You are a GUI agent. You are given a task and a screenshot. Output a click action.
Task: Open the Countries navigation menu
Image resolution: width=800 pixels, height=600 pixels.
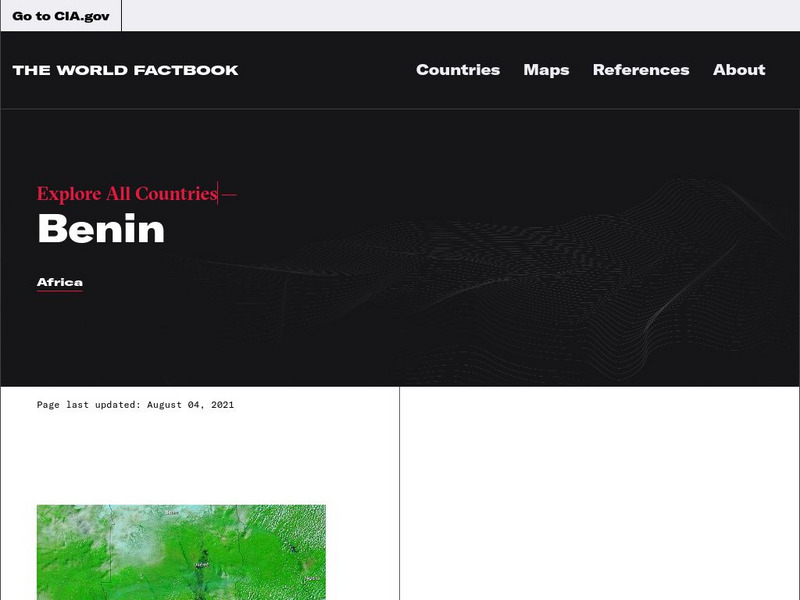coord(458,70)
